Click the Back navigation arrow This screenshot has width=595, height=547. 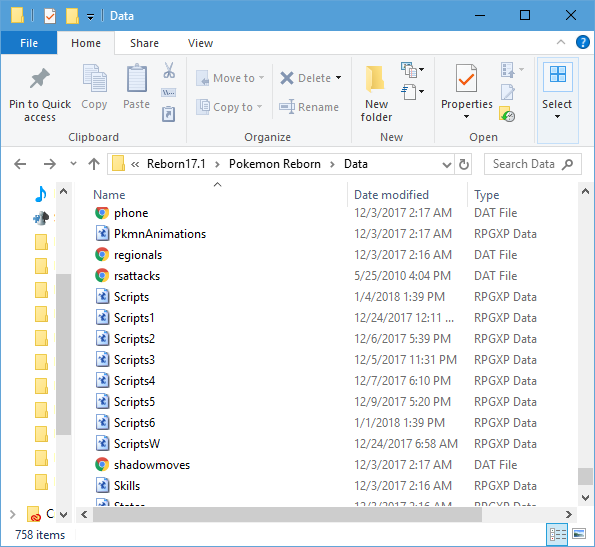coord(20,164)
